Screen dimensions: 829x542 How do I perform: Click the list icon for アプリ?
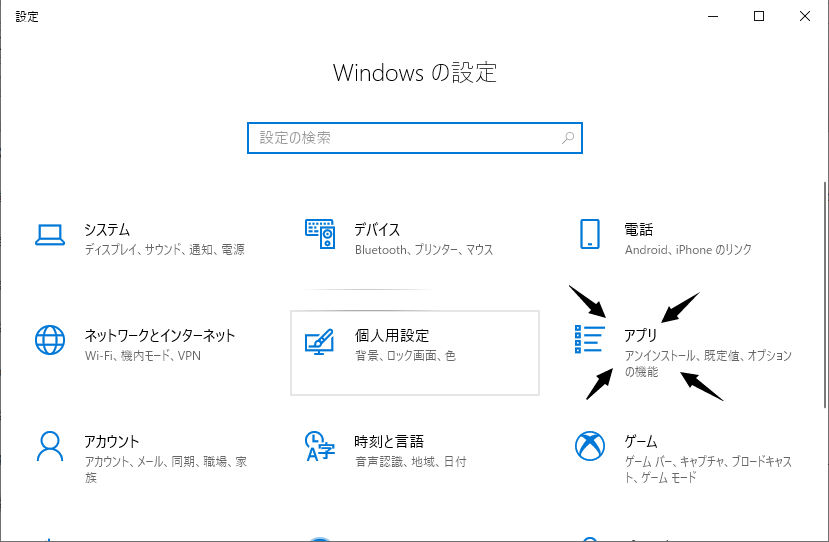(589, 339)
